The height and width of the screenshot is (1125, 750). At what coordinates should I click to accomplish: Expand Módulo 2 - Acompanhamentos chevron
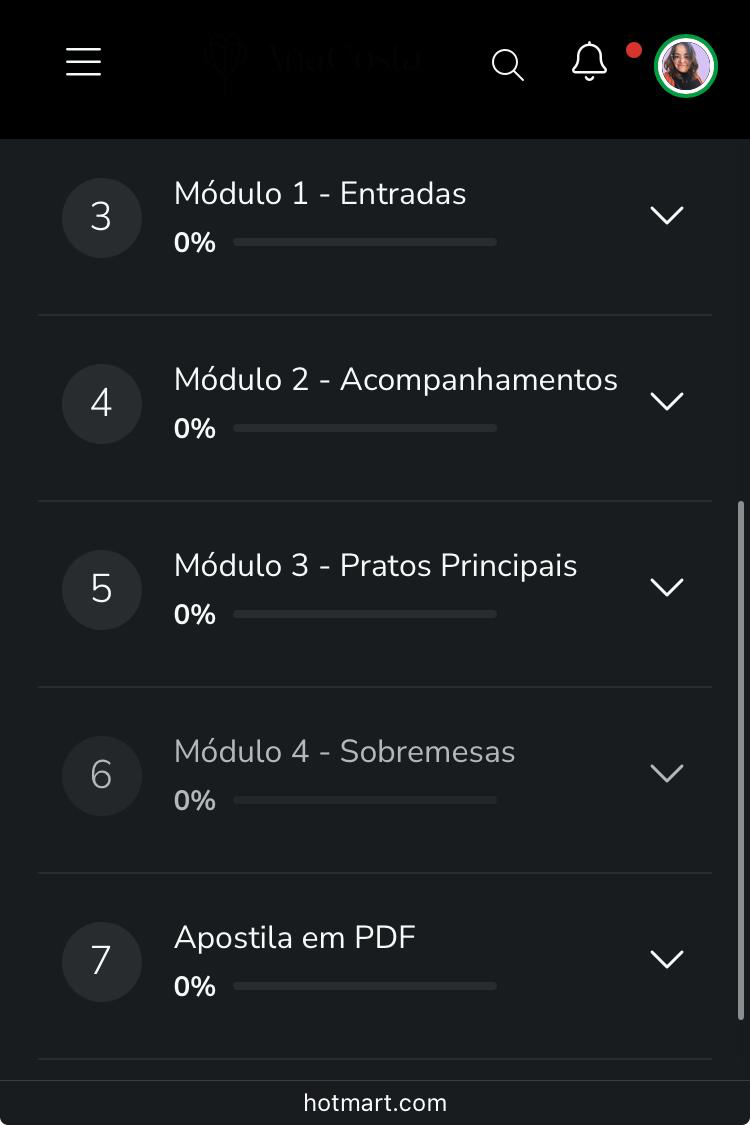coord(667,401)
